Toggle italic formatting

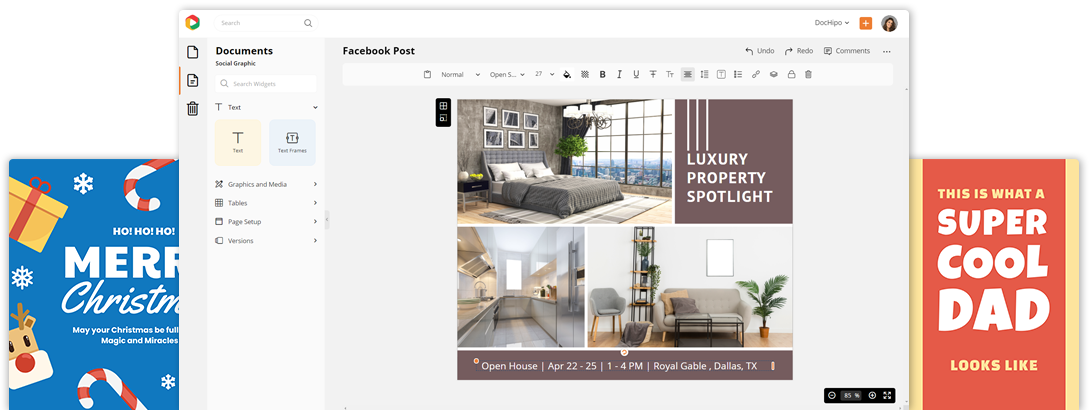click(x=618, y=74)
